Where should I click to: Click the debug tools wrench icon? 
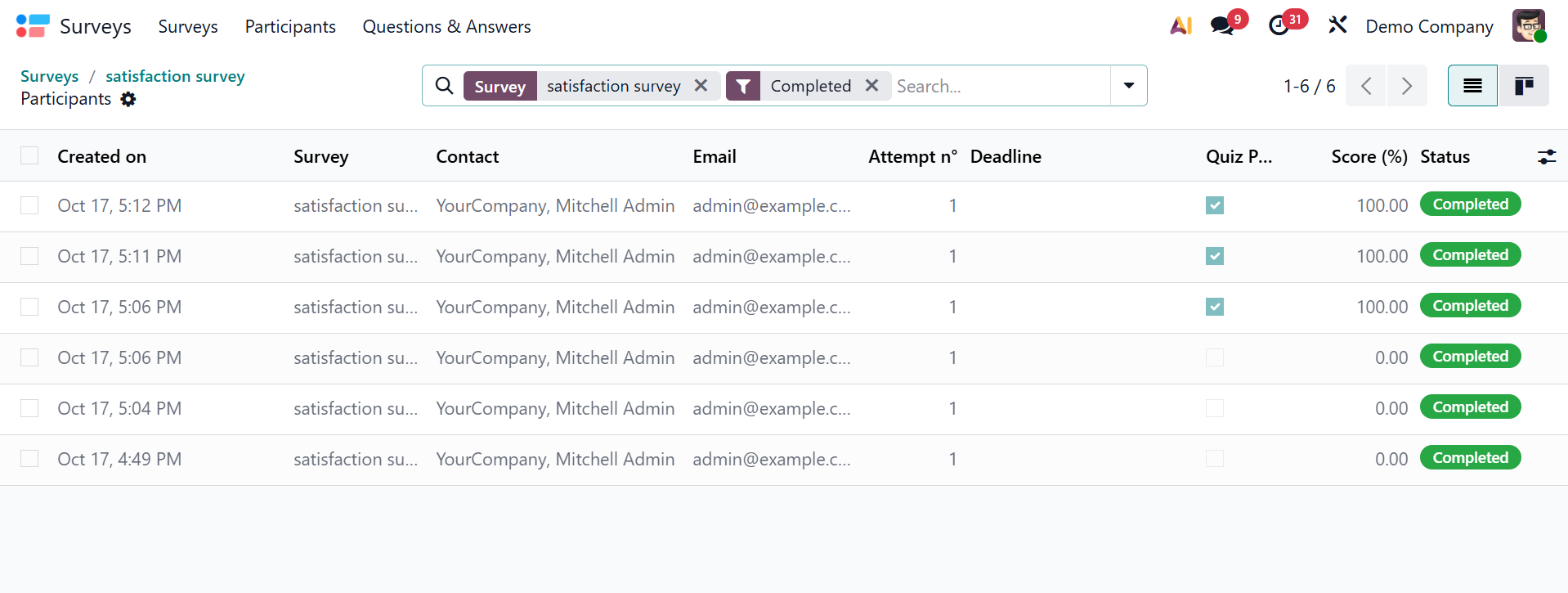click(x=1337, y=26)
